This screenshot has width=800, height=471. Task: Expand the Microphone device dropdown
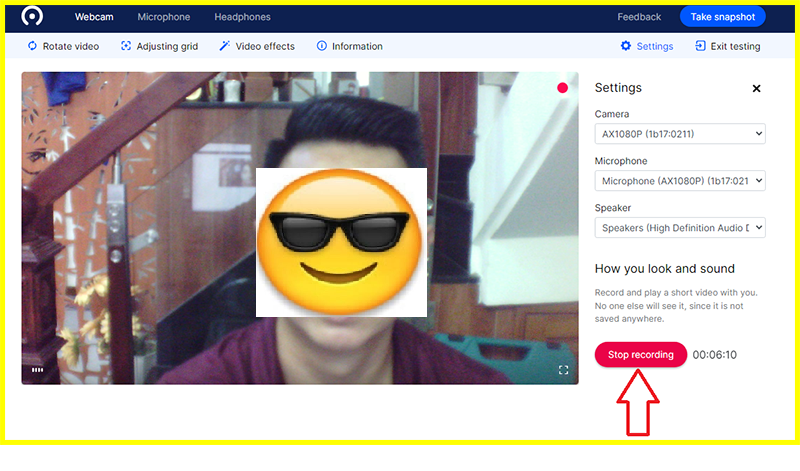pyautogui.click(x=680, y=181)
